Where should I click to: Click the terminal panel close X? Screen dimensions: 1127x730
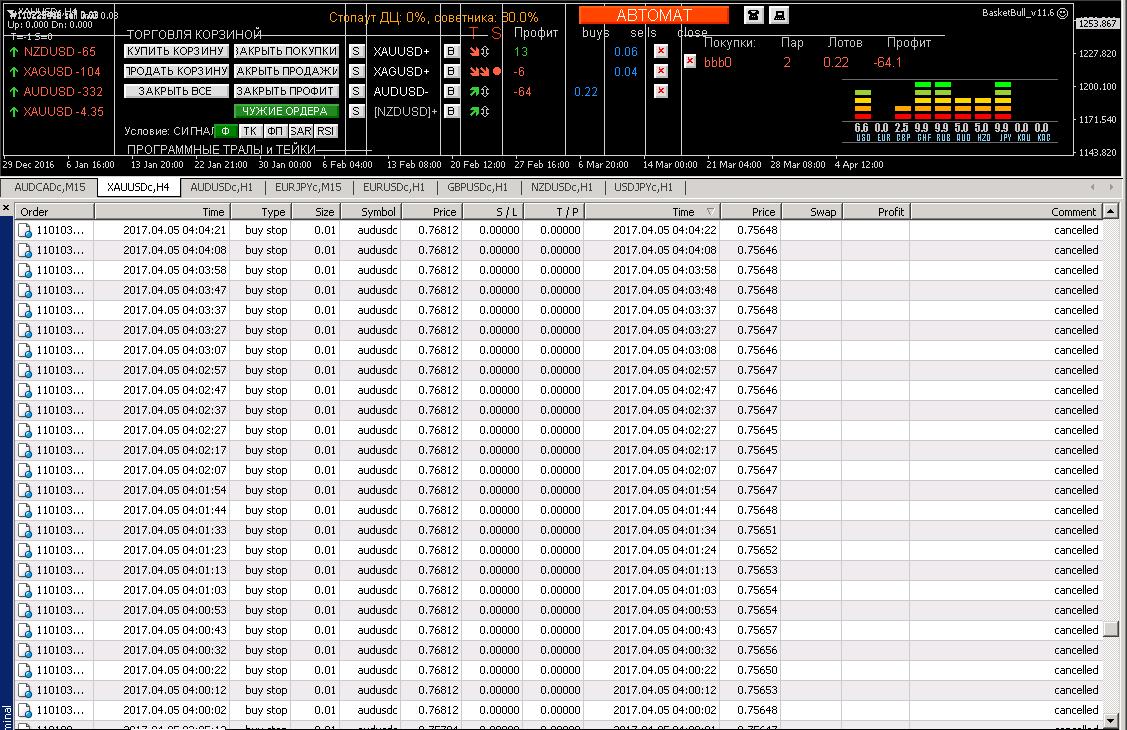pos(6,208)
